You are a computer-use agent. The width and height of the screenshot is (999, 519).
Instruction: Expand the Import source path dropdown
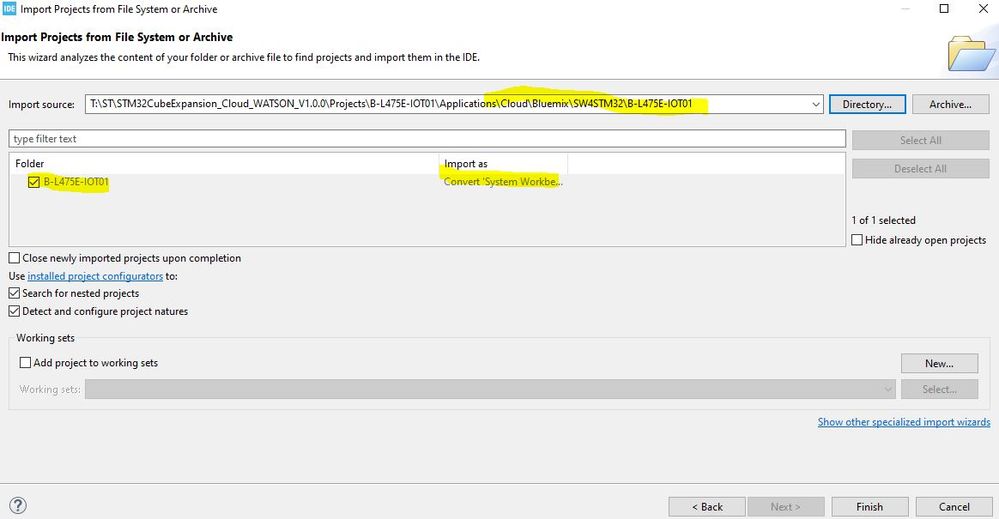tap(816, 104)
